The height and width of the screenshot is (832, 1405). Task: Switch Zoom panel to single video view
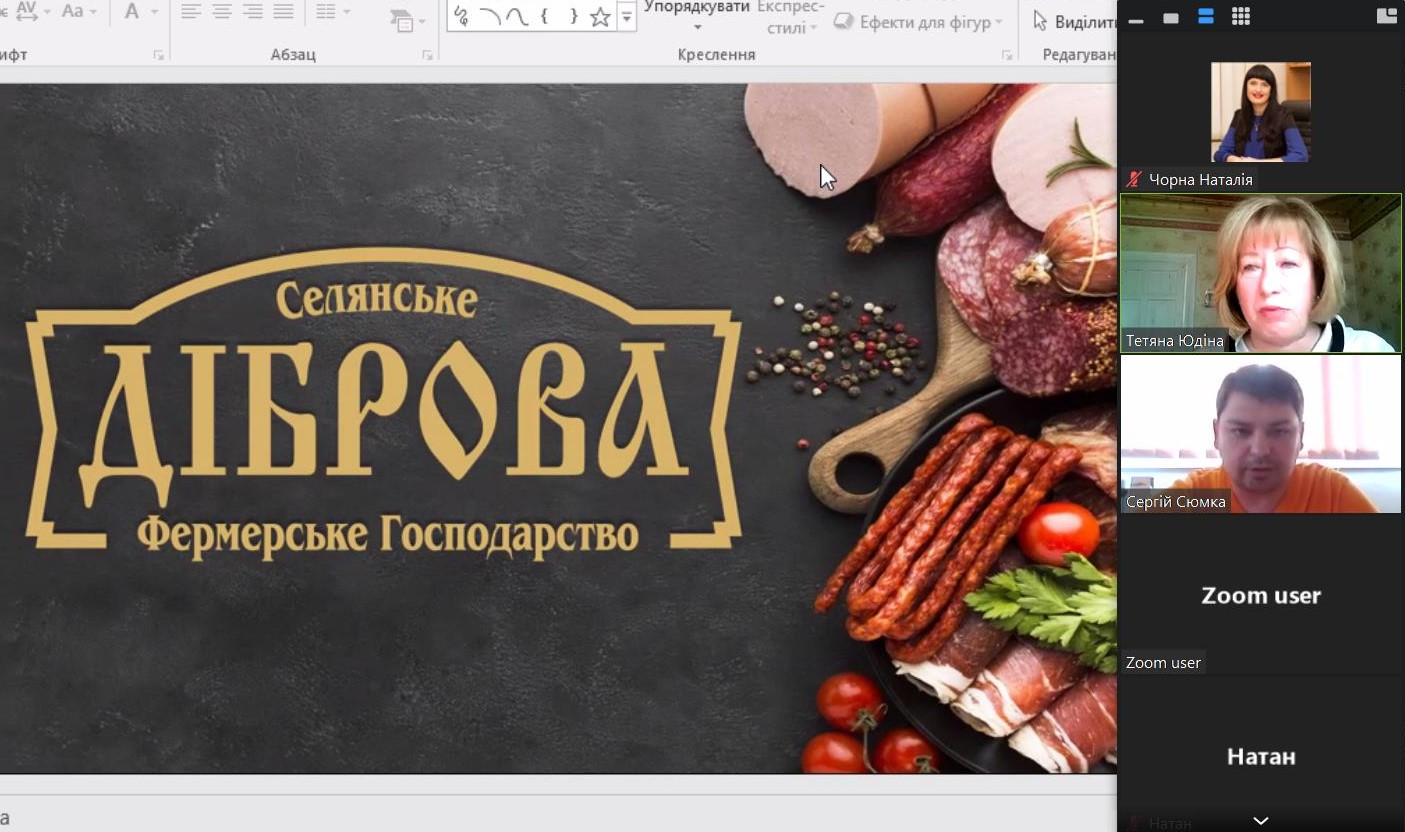click(1168, 16)
